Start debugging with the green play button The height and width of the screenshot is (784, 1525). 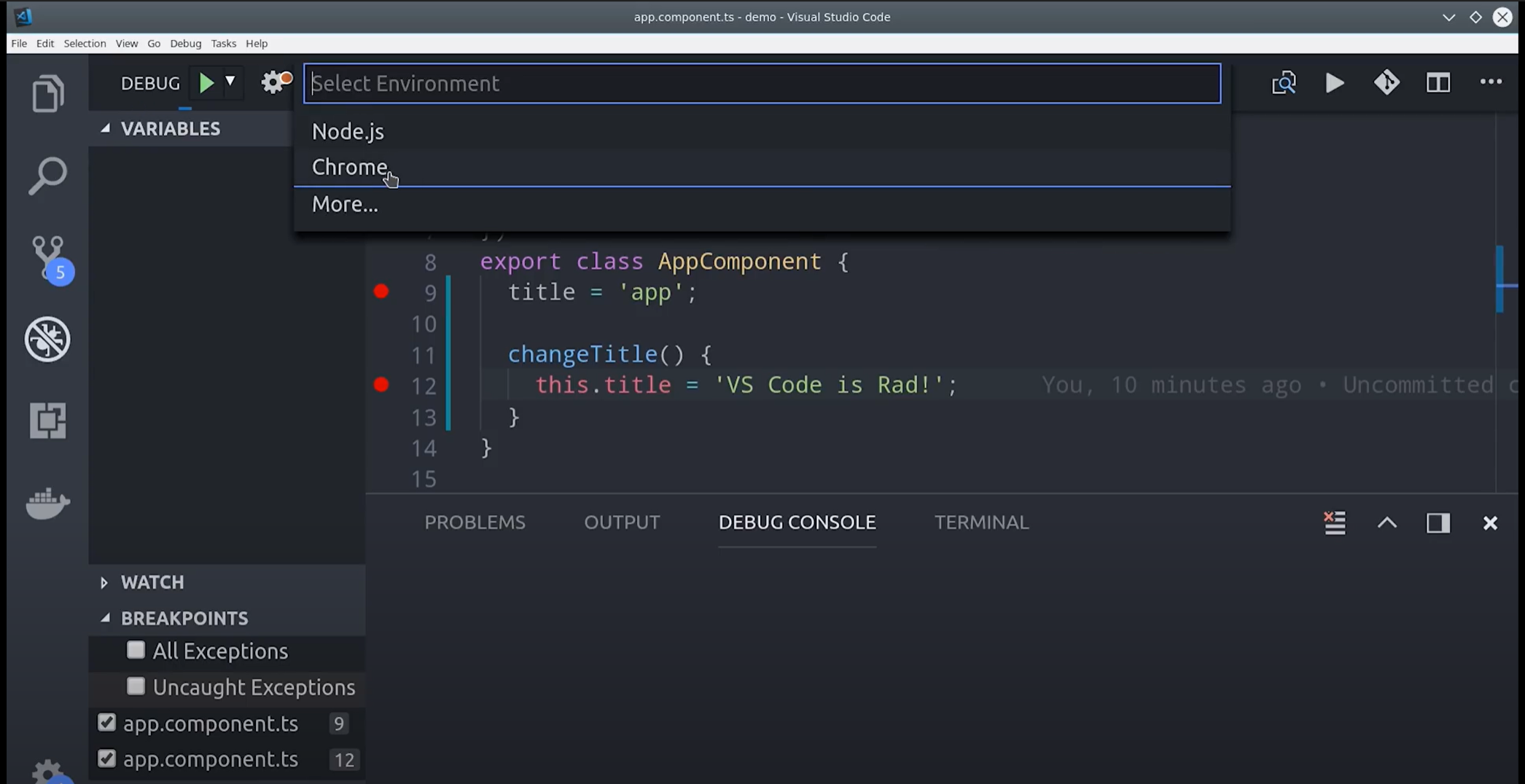(x=206, y=83)
